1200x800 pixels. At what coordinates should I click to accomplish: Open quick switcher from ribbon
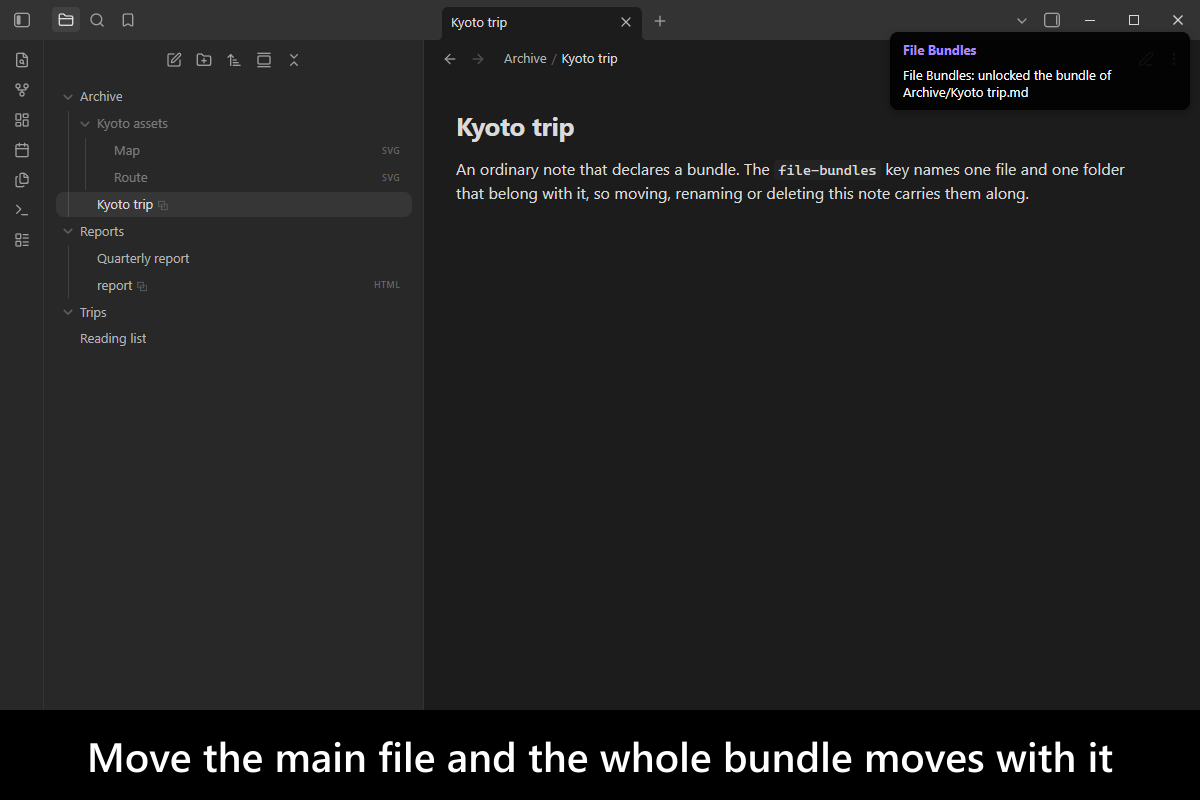pos(22,60)
